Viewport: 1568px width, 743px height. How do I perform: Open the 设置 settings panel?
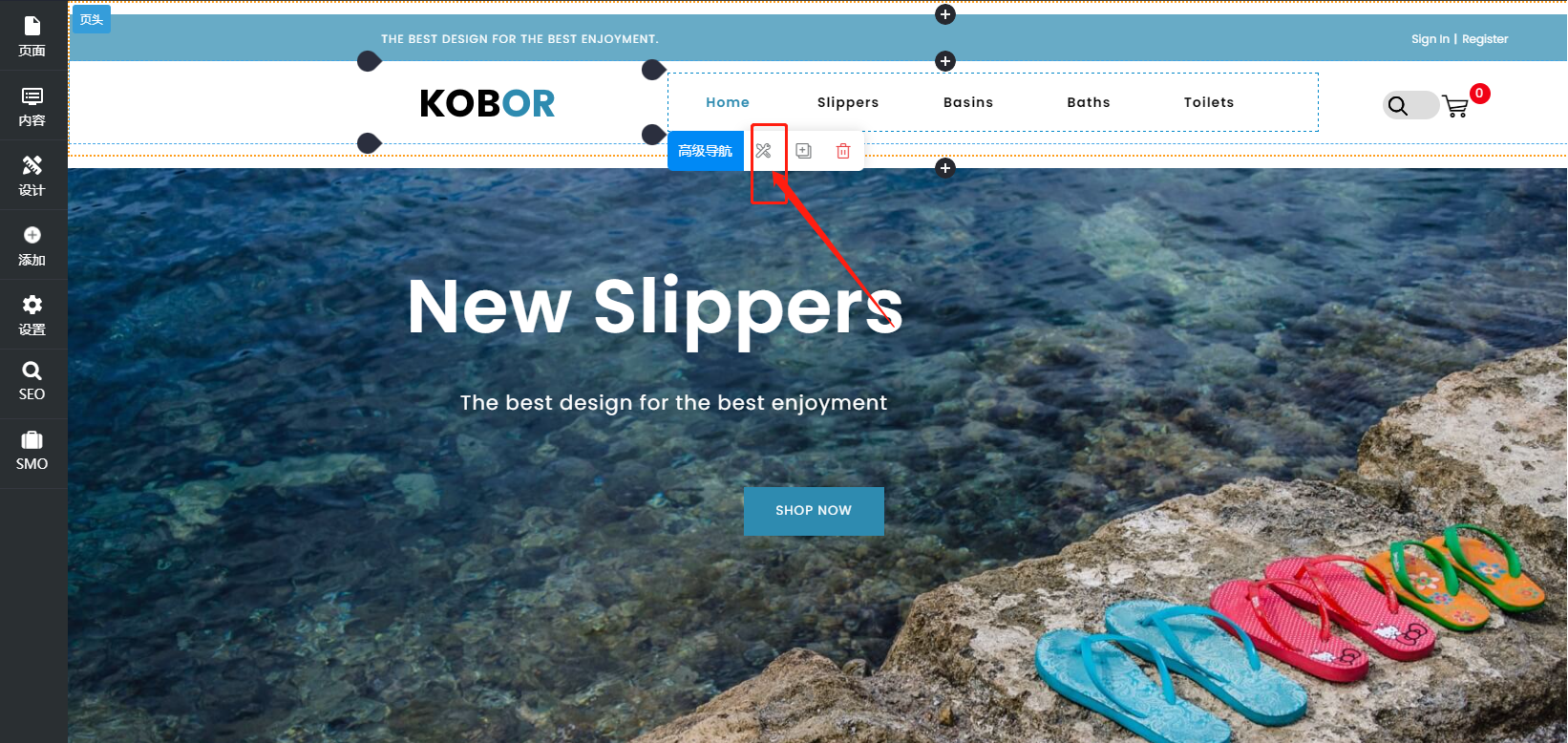pyautogui.click(x=32, y=315)
